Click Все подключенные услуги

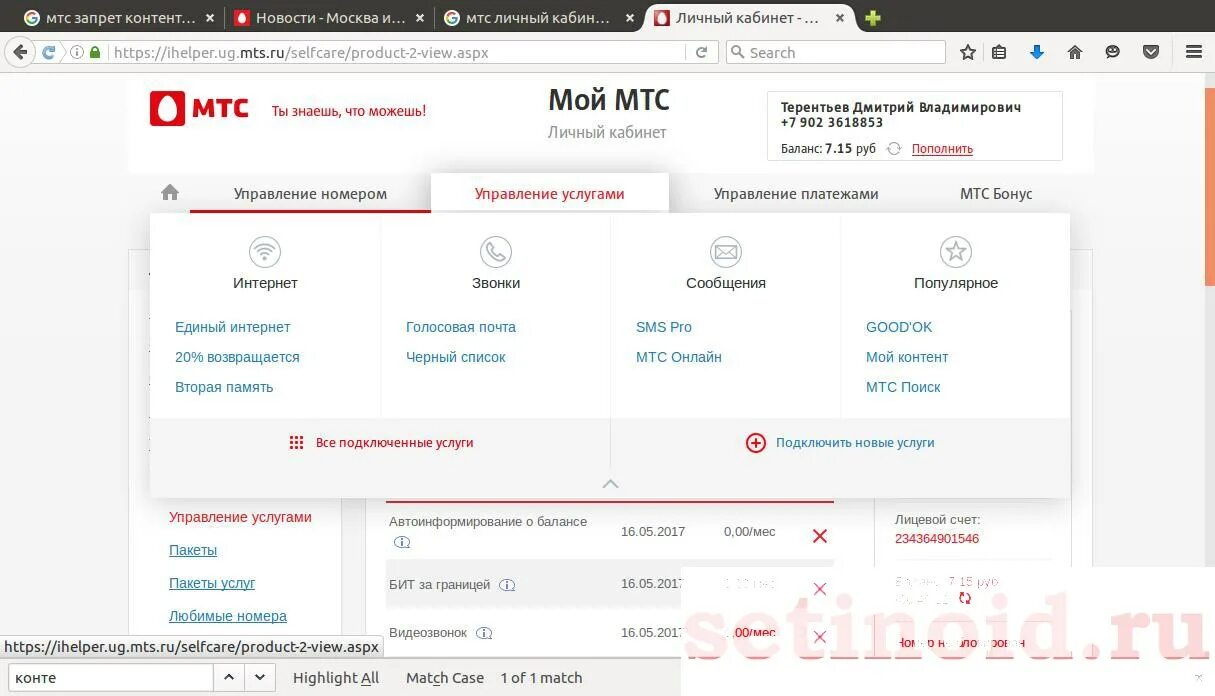[394, 443]
